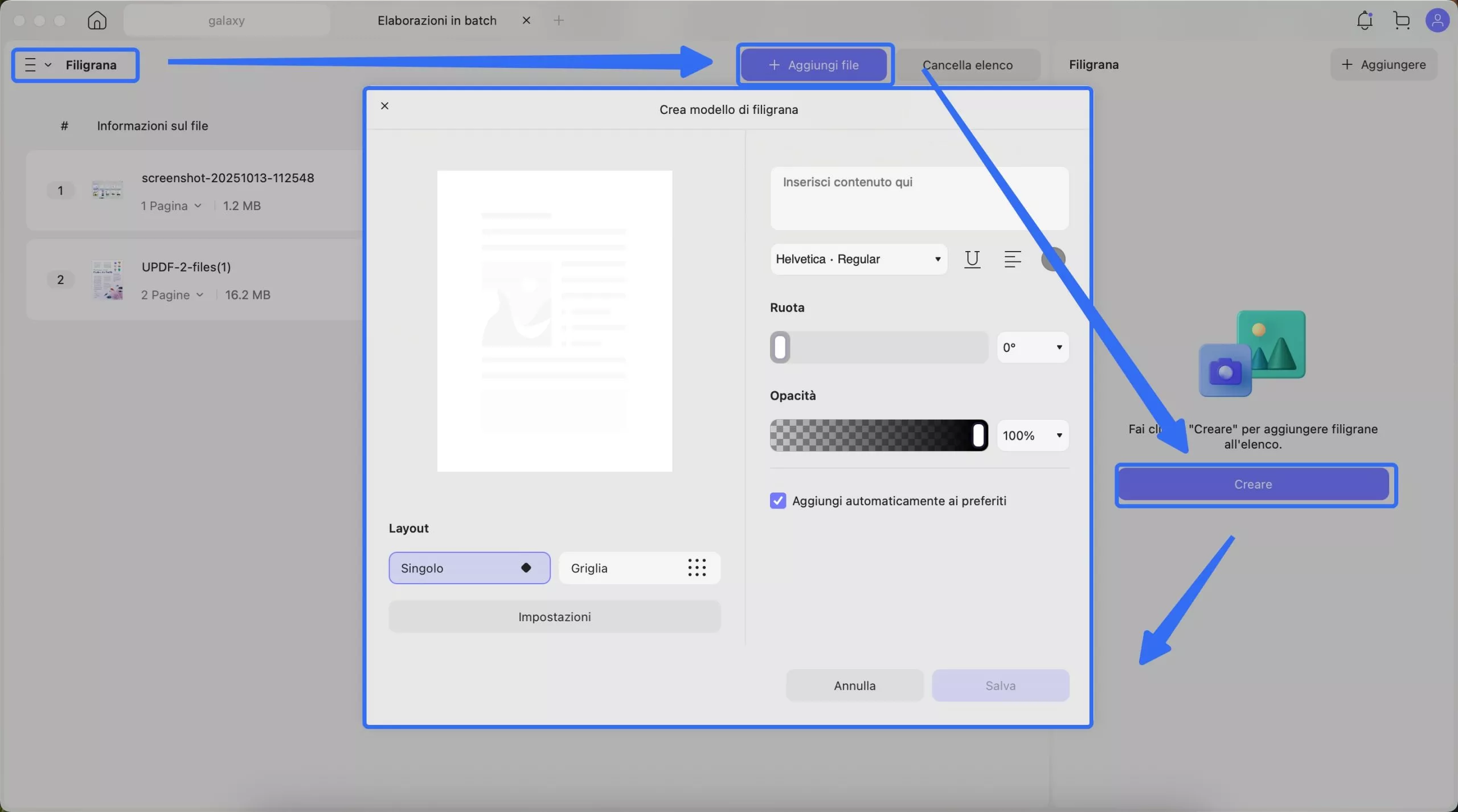Close the watermark template dialog
Image resolution: width=1458 pixels, height=812 pixels.
click(384, 106)
